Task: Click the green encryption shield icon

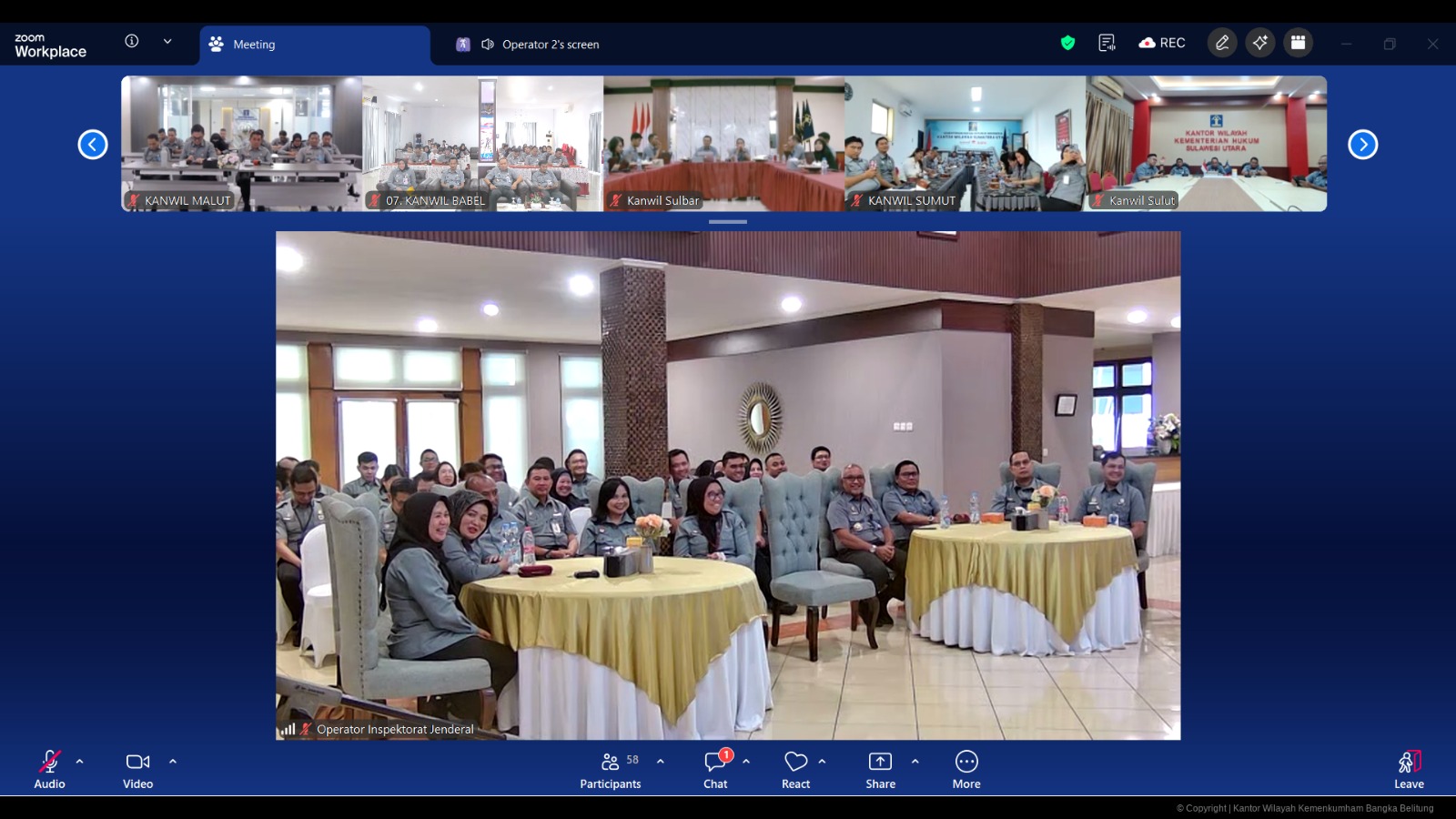Action: (x=1068, y=43)
